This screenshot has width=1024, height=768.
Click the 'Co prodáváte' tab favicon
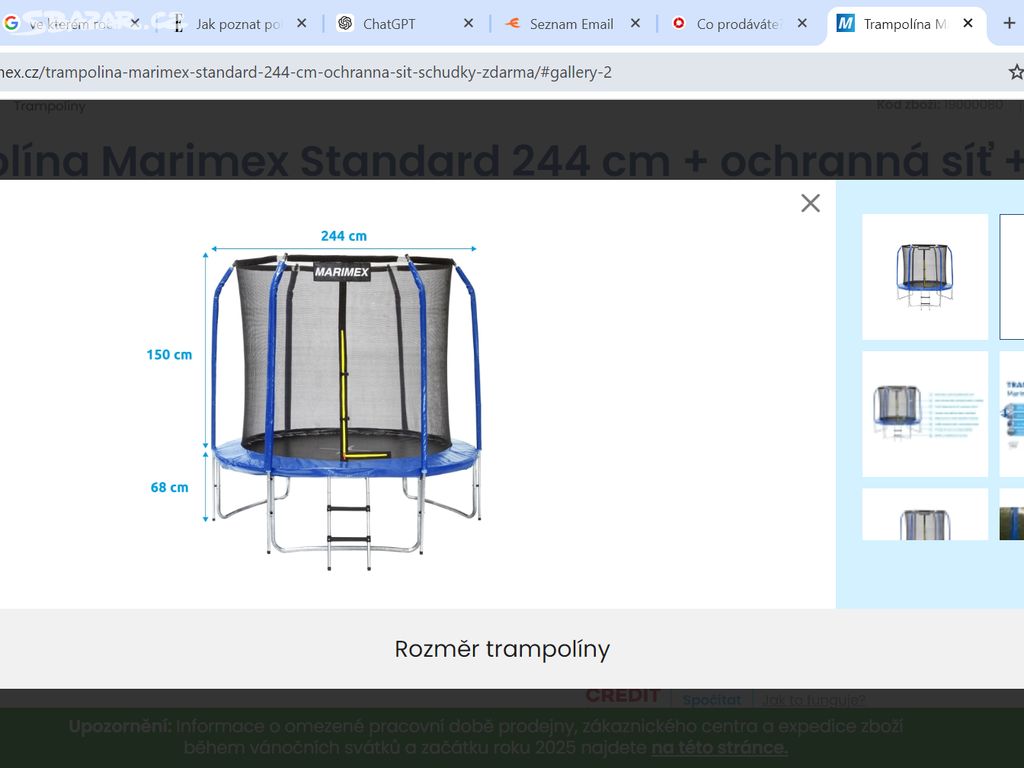[679, 24]
